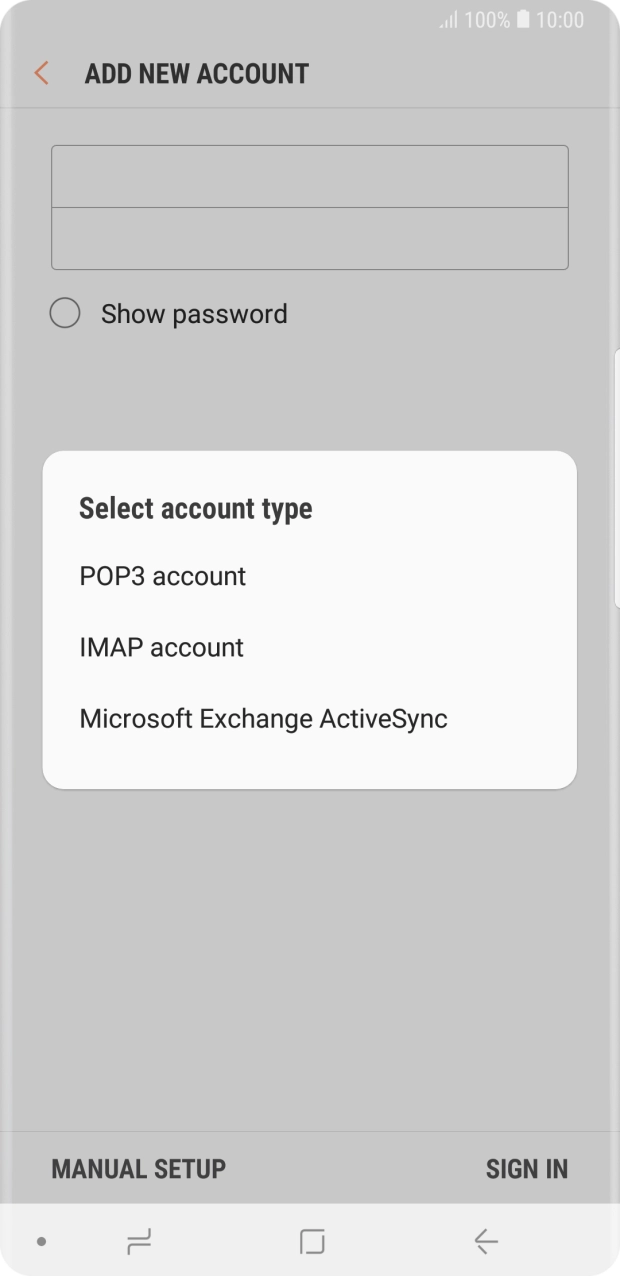Screen dimensions: 620x1276
Task: Tap the Recents navigation icon
Action: (140, 1240)
